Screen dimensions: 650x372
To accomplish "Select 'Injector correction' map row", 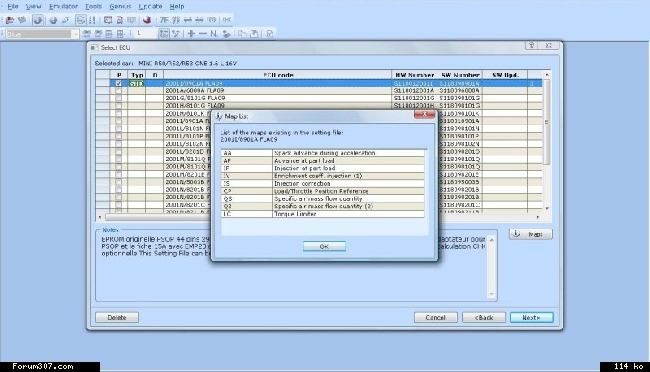I will click(323, 183).
